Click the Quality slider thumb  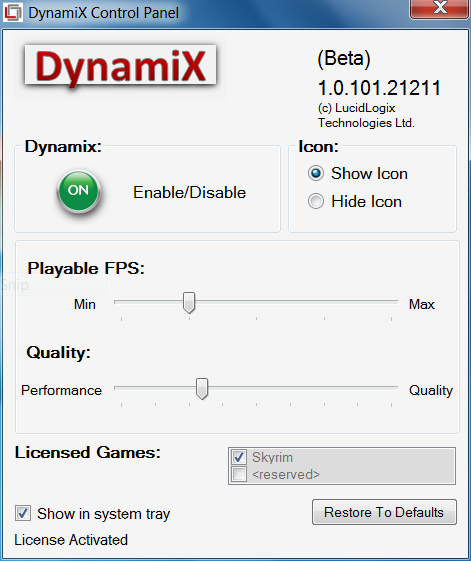pos(202,389)
